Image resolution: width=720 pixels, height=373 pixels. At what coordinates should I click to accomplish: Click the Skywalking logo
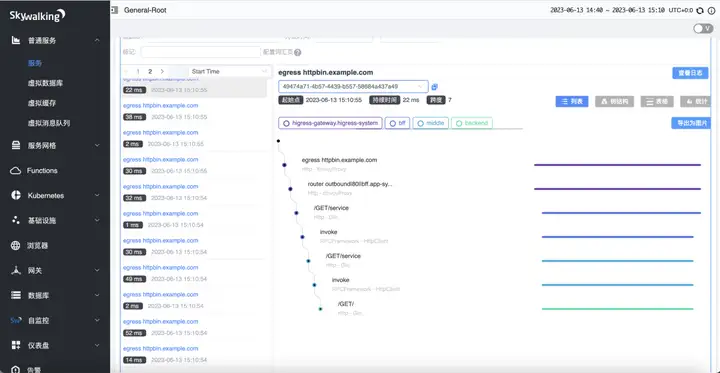pos(37,16)
